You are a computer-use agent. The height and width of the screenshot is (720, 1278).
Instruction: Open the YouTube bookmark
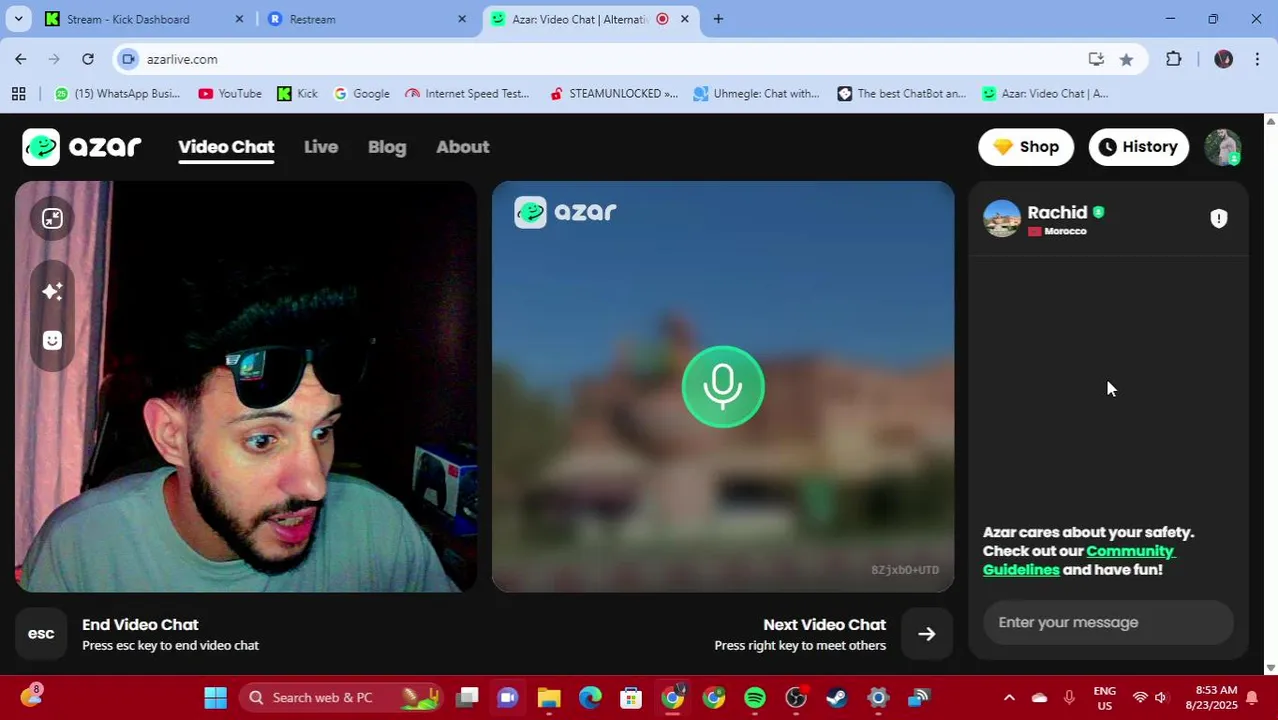230,94
